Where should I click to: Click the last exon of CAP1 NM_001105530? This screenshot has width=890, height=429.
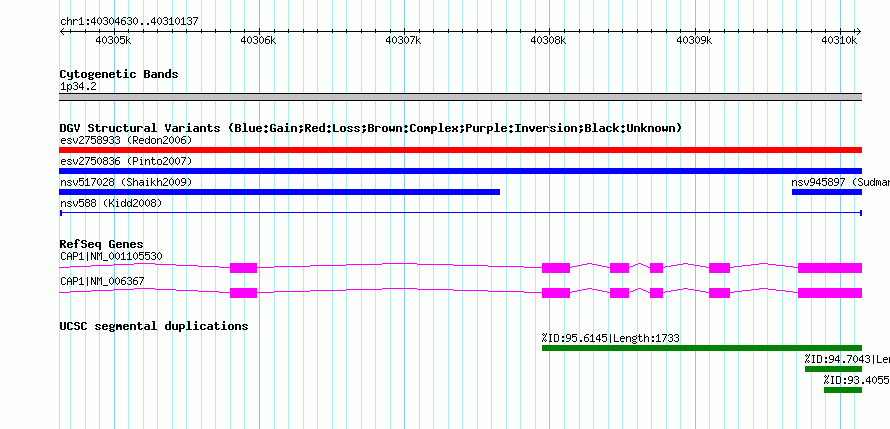click(x=830, y=268)
